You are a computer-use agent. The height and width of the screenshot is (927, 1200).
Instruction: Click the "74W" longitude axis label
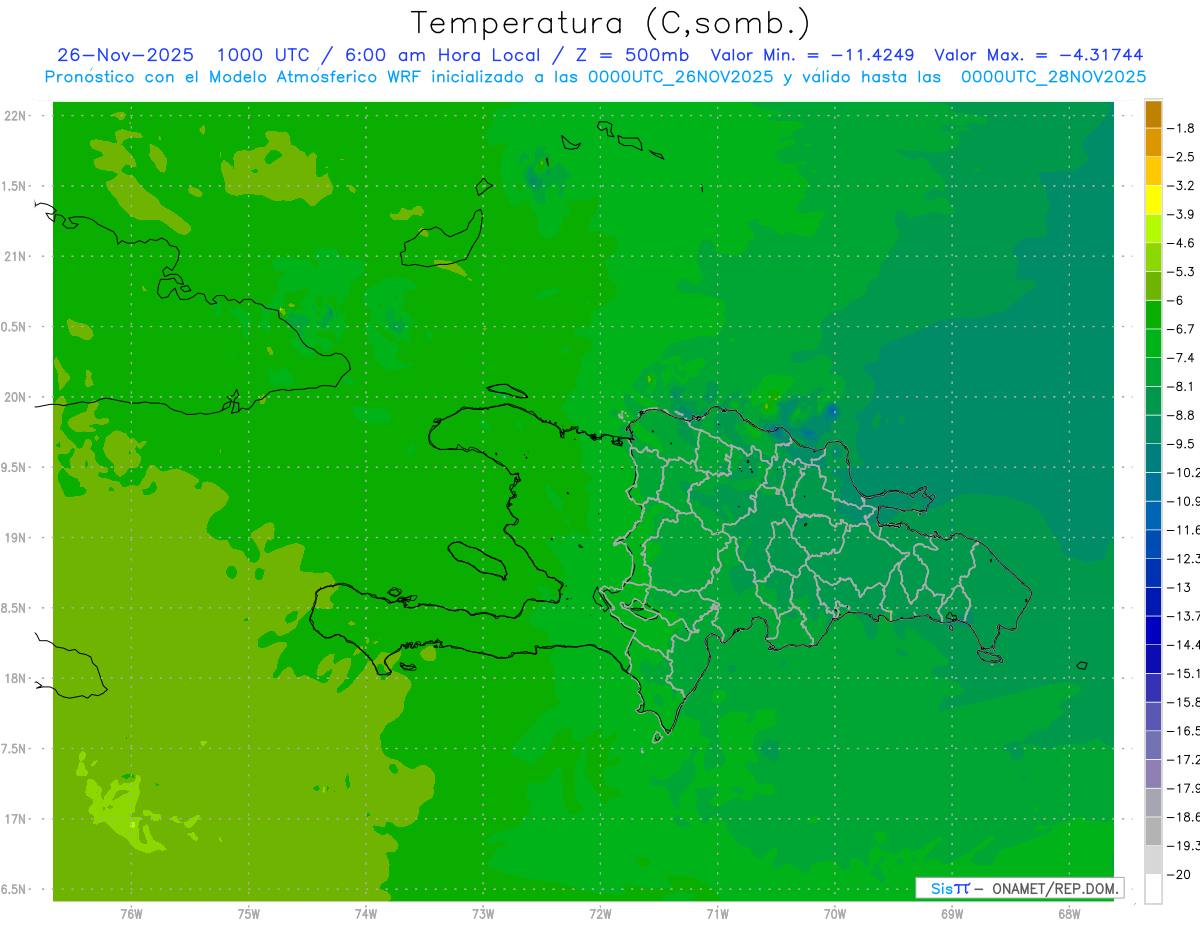366,914
